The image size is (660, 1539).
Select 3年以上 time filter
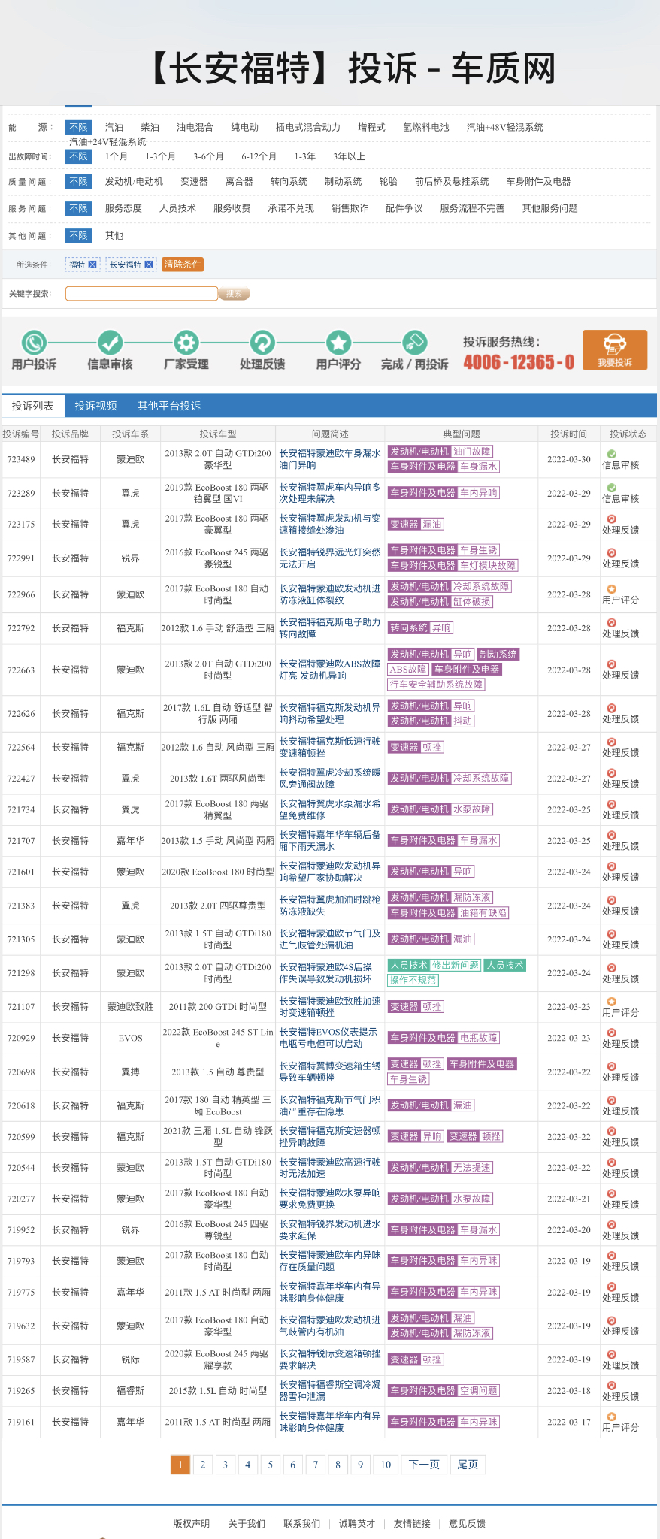click(349, 156)
